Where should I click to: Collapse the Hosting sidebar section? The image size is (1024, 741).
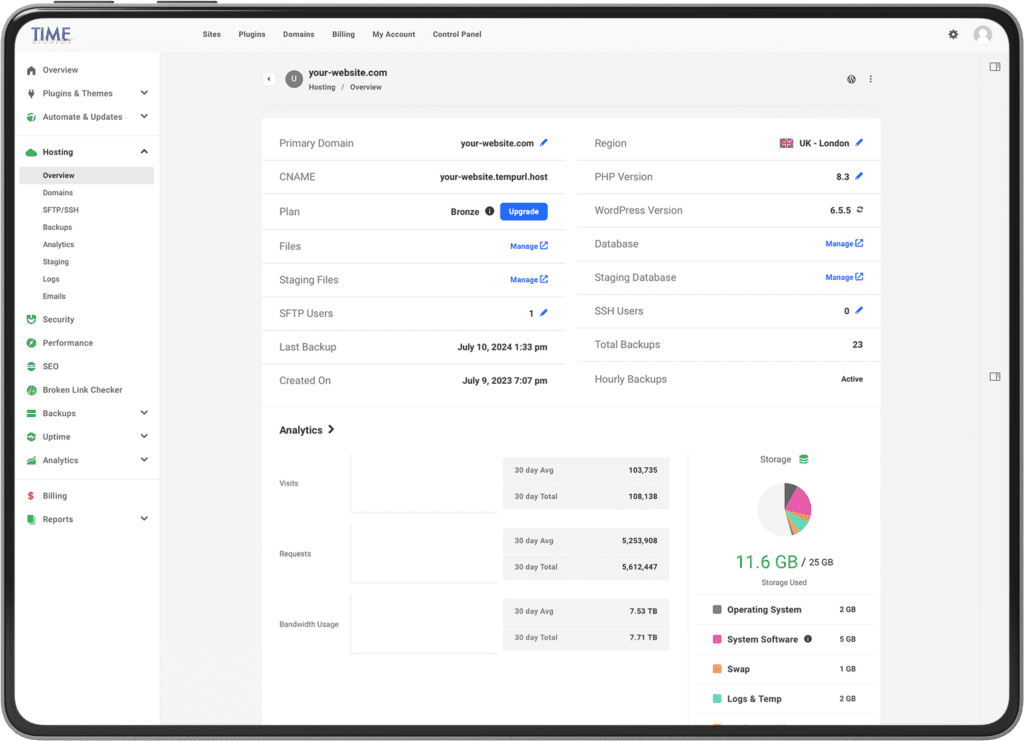[144, 152]
